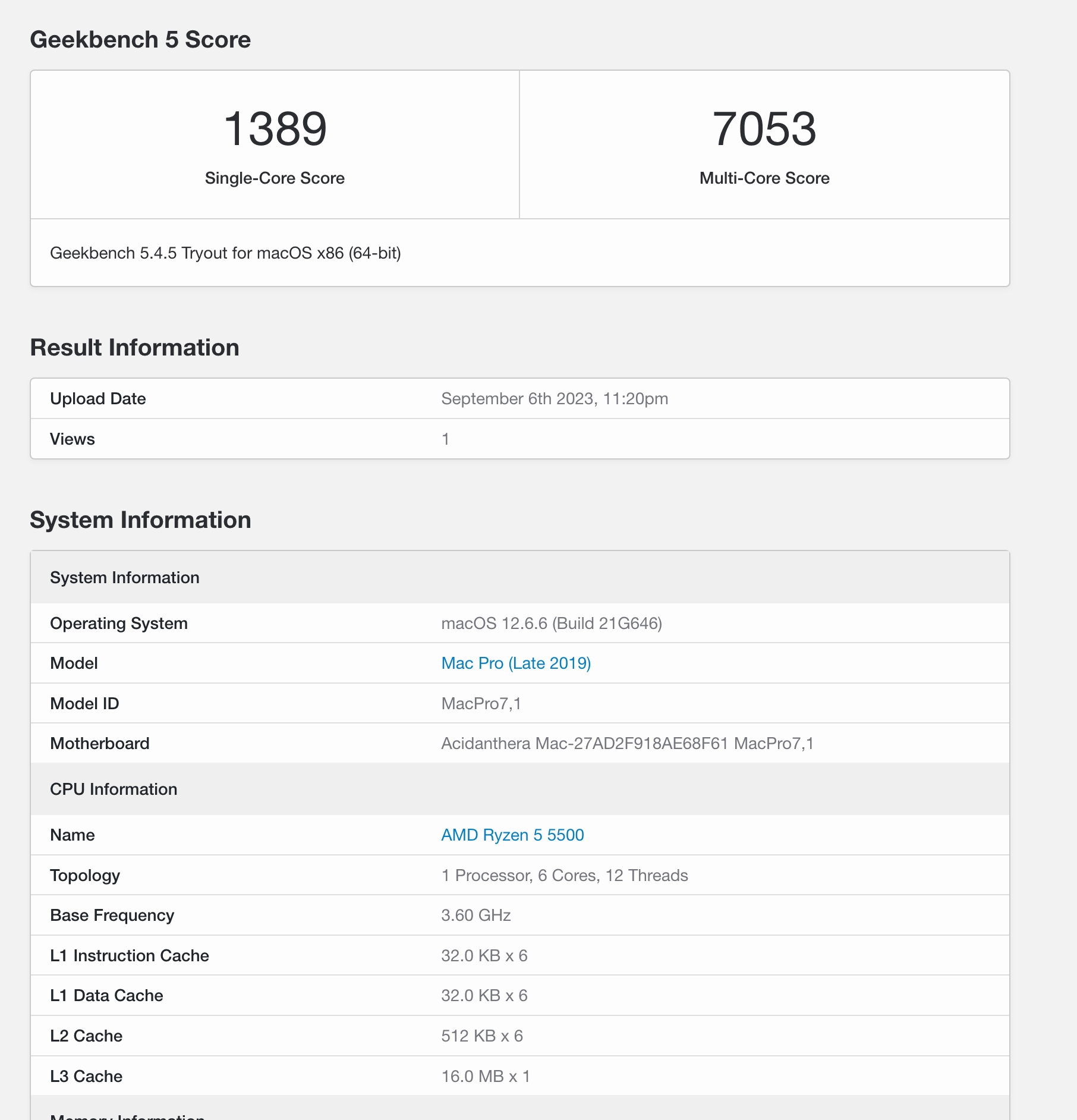Click the Name label in CPU Information
Screen dimensions: 1077x1120
(72, 835)
